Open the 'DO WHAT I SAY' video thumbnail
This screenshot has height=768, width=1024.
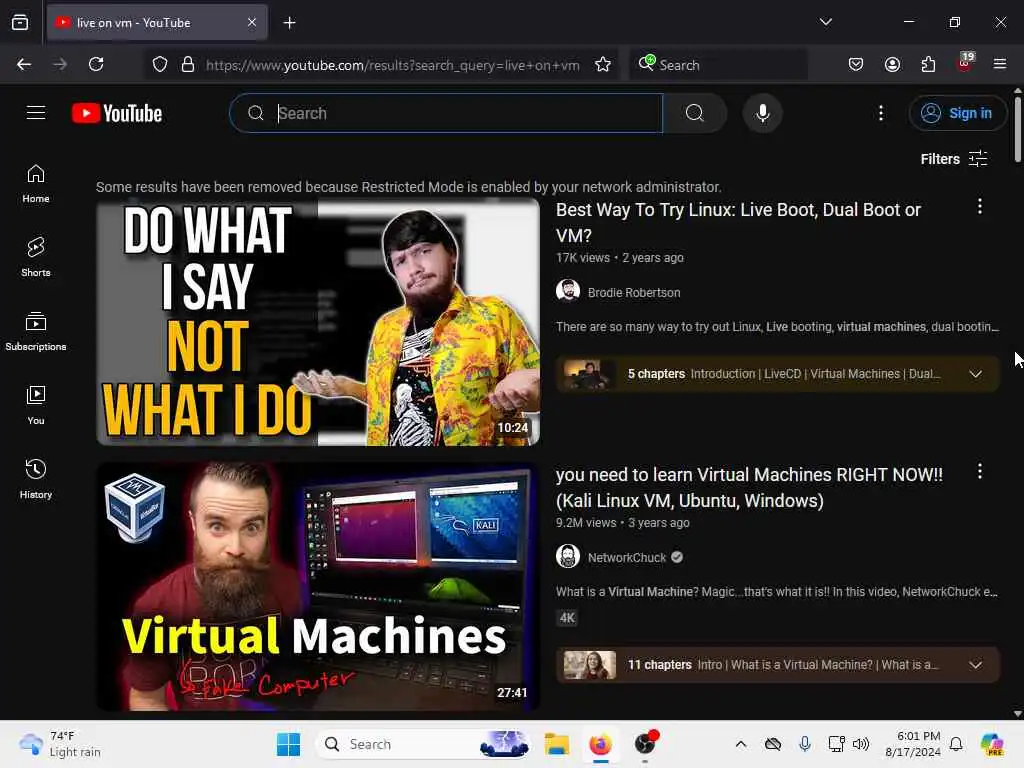pyautogui.click(x=318, y=322)
